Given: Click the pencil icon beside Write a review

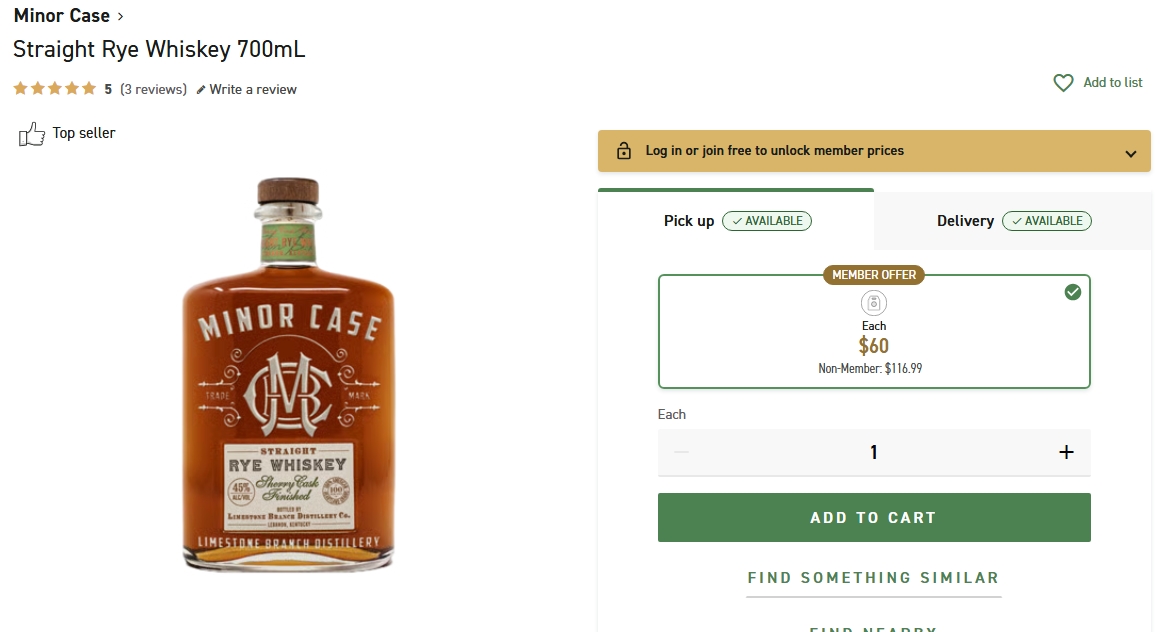Looking at the screenshot, I should pyautogui.click(x=201, y=90).
